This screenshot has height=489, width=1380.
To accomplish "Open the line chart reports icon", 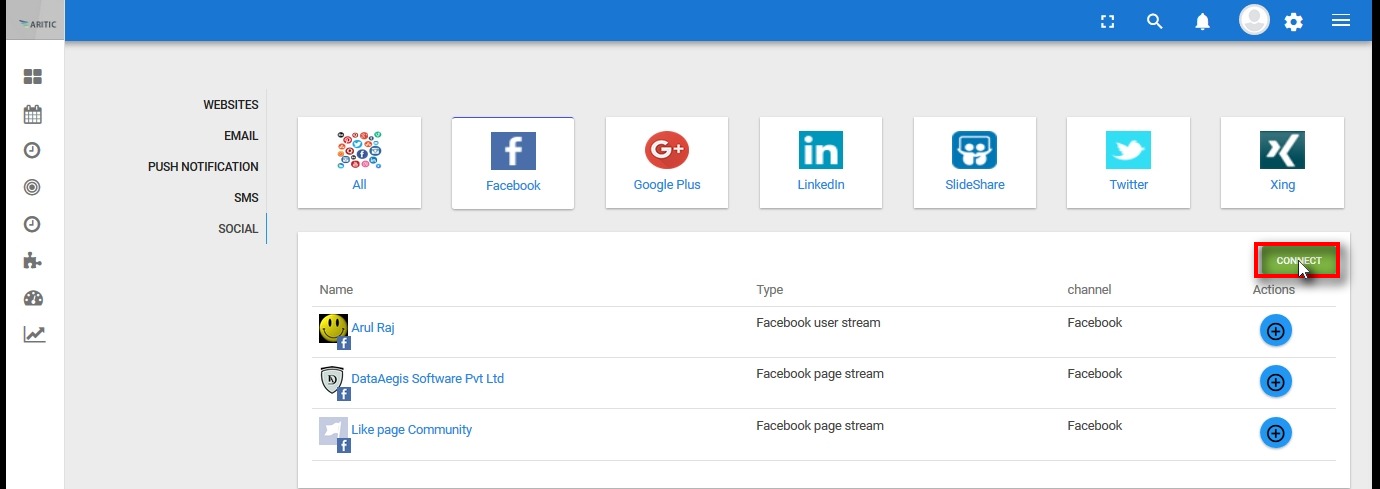I will click(x=34, y=335).
